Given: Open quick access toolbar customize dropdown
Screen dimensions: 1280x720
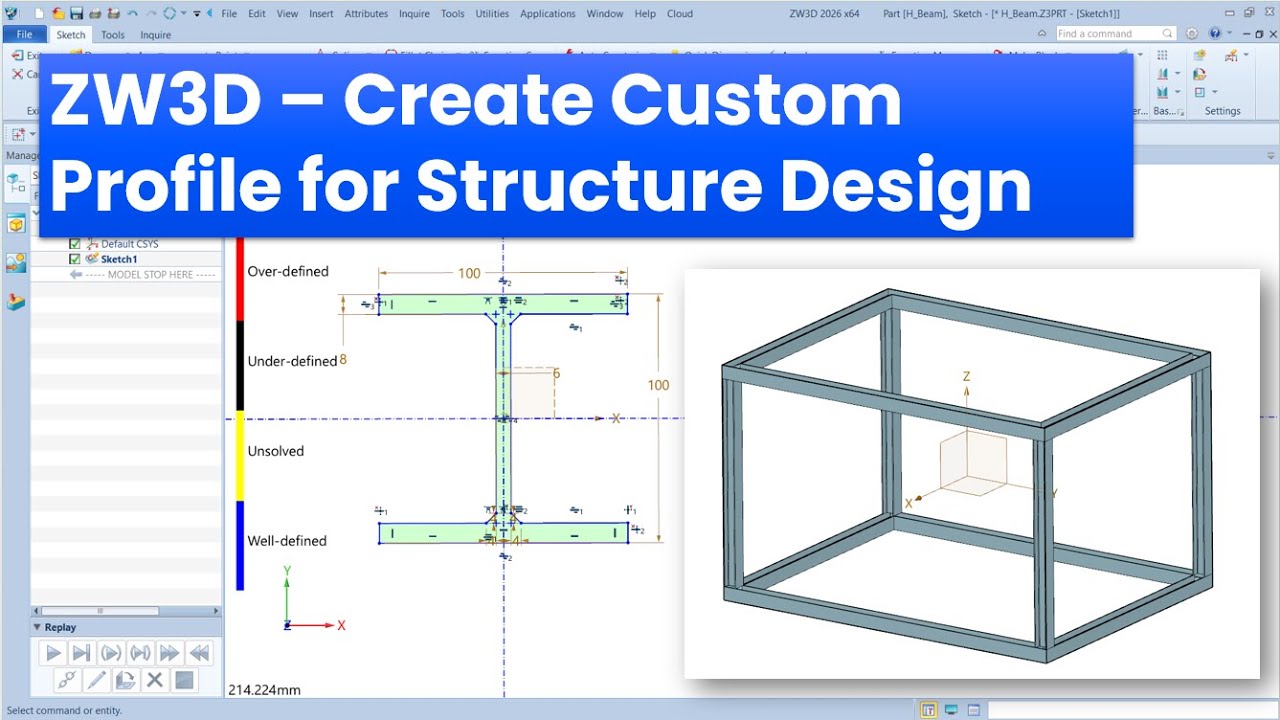Looking at the screenshot, I should tap(197, 14).
